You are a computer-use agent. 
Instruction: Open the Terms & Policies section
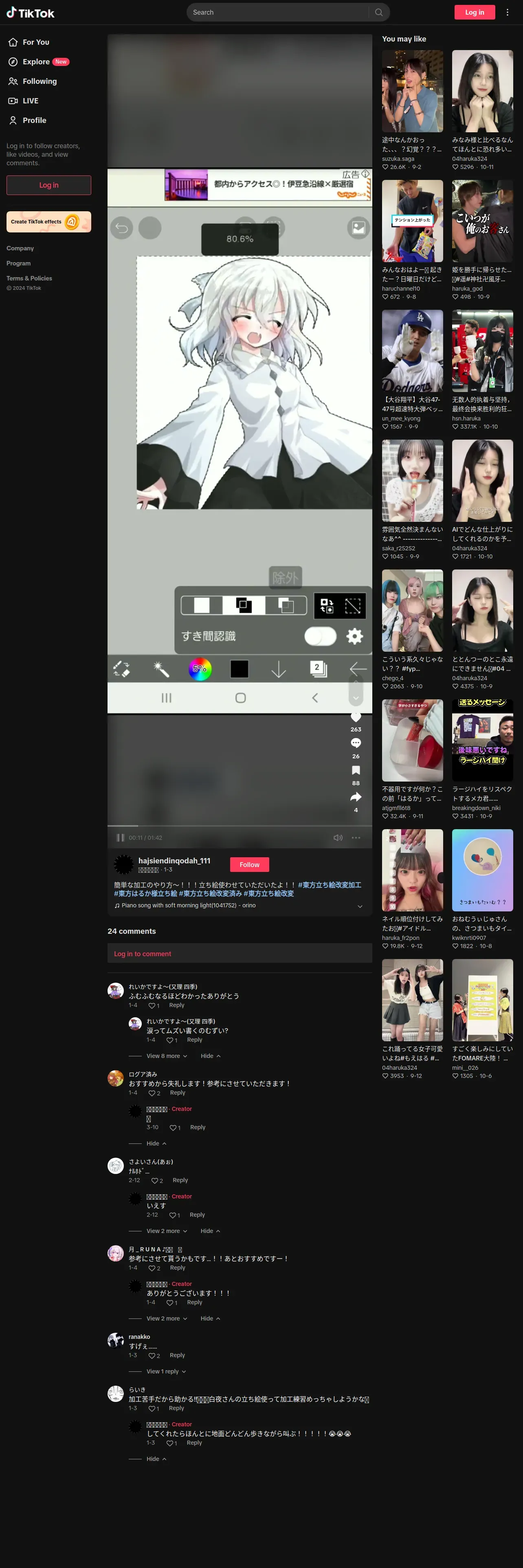pyautogui.click(x=29, y=278)
